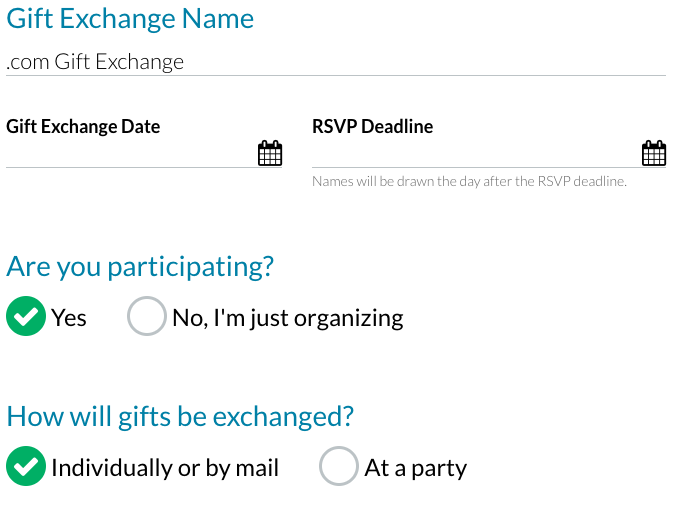Image resolution: width=693 pixels, height=507 pixels.
Task: Click the "Gift Exchange Name" heading
Action: point(130,18)
